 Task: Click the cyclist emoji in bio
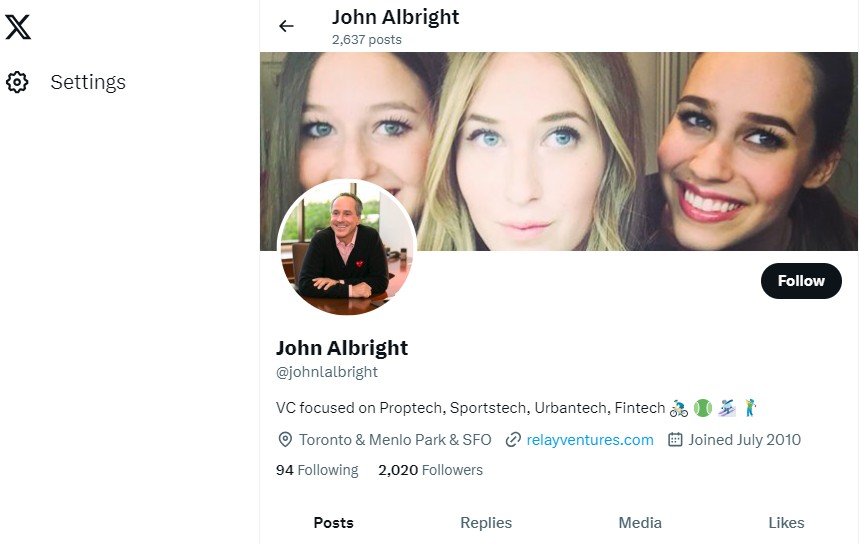point(679,408)
